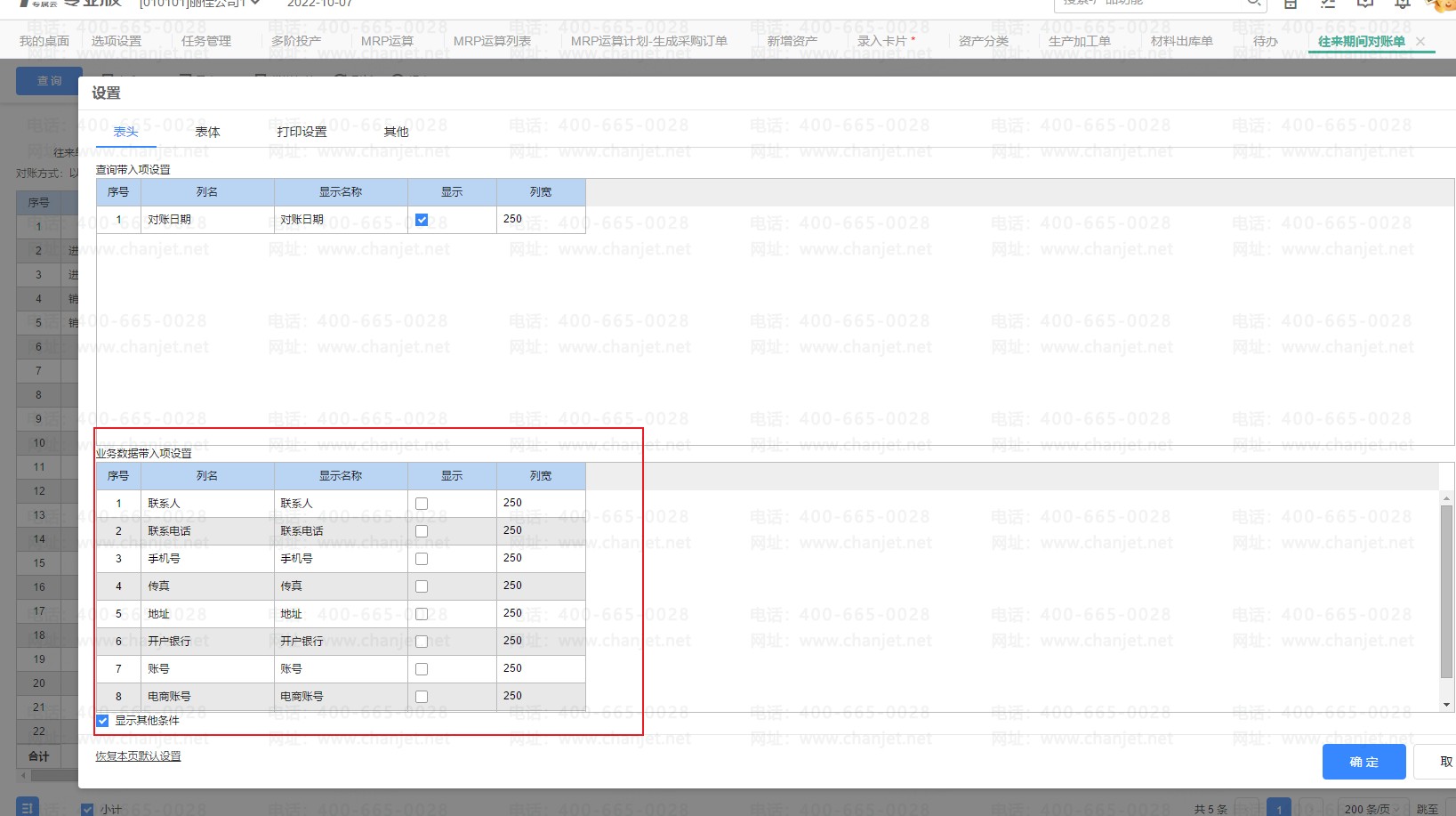Enable display for 电商账号 row

click(422, 697)
